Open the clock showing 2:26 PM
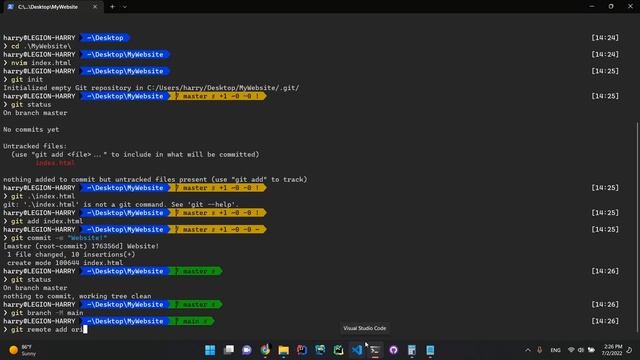 (x=613, y=350)
